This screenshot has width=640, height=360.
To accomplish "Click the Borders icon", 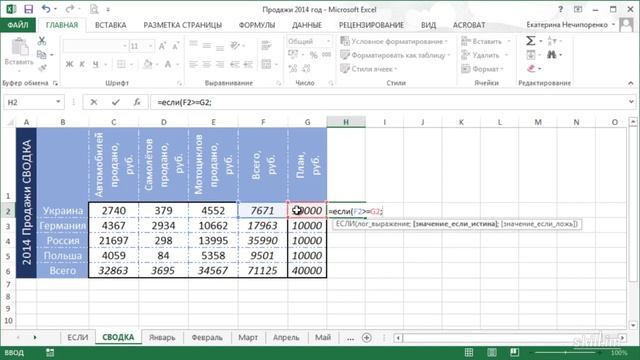I will (121, 64).
